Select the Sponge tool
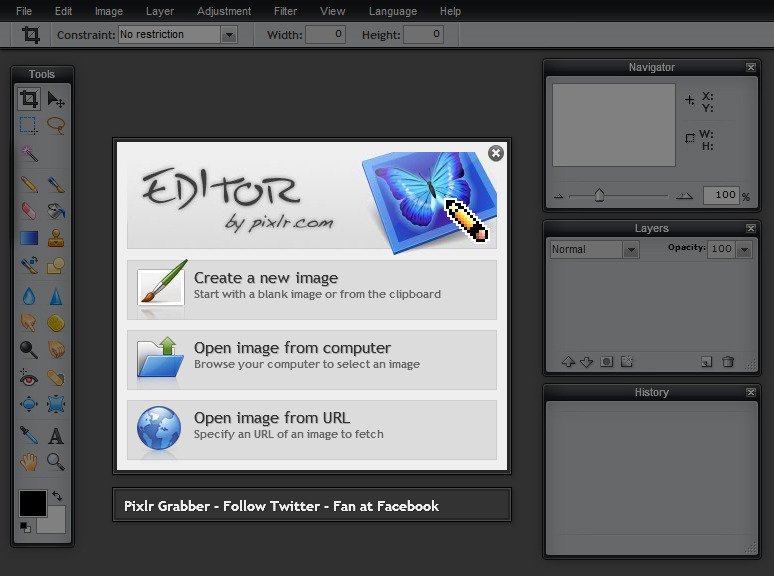 pos(56,323)
